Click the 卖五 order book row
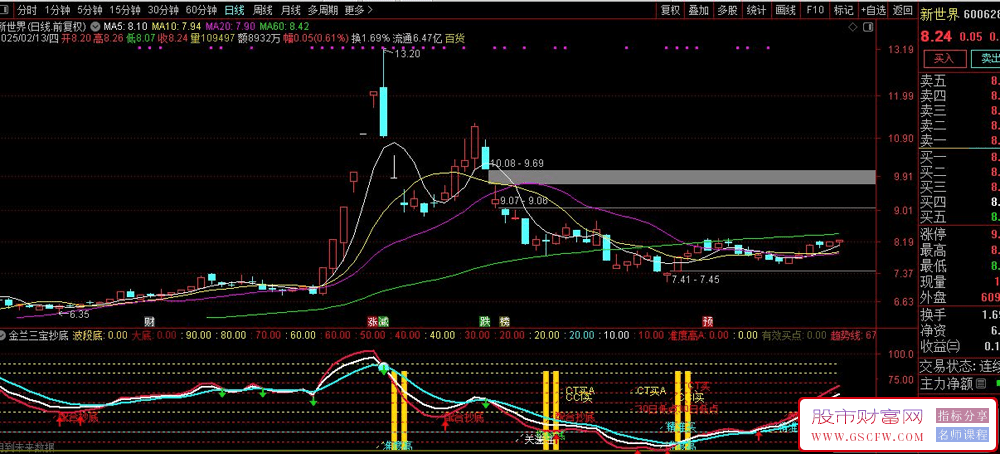The height and width of the screenshot is (454, 1000). pyautogui.click(x=959, y=81)
